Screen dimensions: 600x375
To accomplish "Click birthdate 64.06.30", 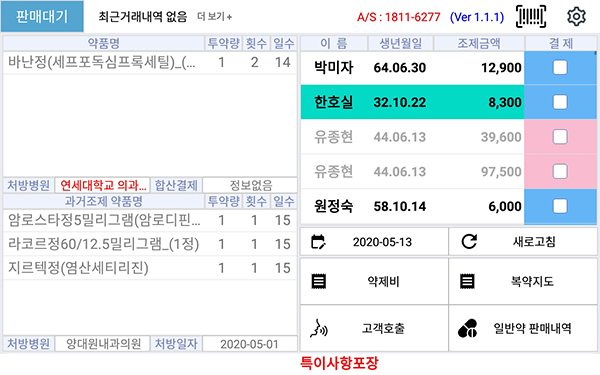I will click(x=399, y=68).
